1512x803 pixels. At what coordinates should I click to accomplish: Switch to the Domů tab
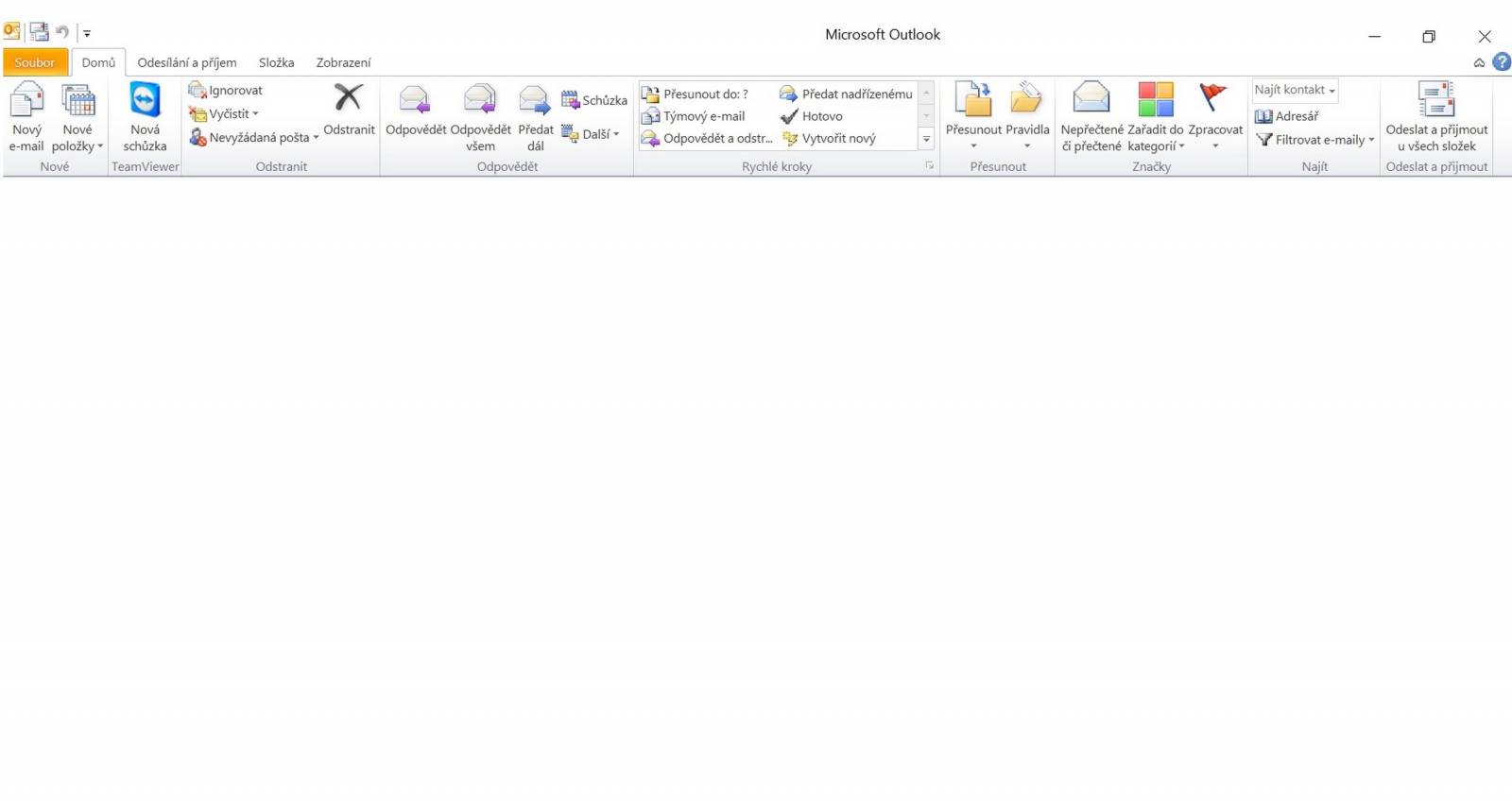click(98, 62)
